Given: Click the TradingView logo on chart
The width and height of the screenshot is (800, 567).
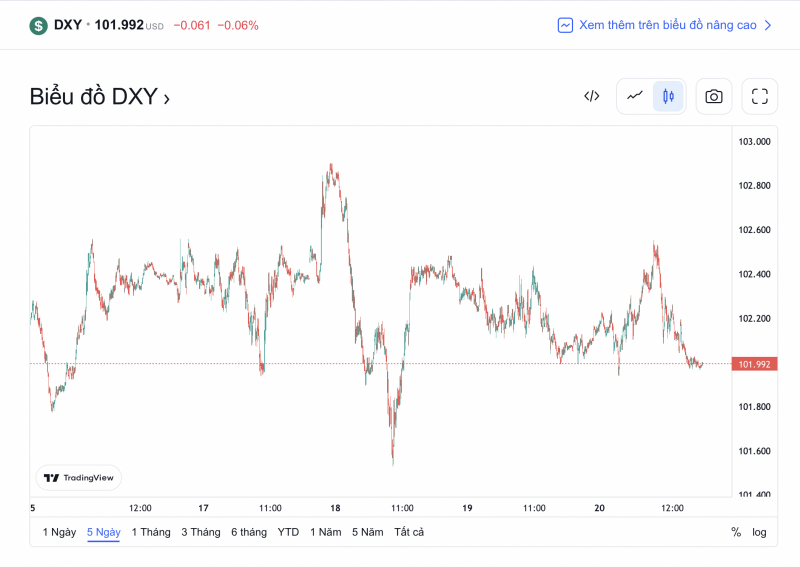Looking at the screenshot, I should [x=79, y=478].
